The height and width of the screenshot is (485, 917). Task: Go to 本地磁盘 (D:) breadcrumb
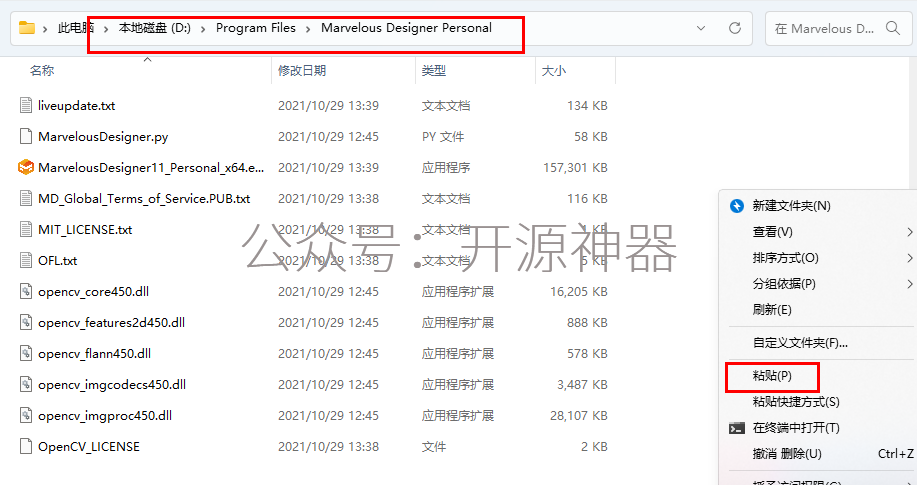coord(154,27)
